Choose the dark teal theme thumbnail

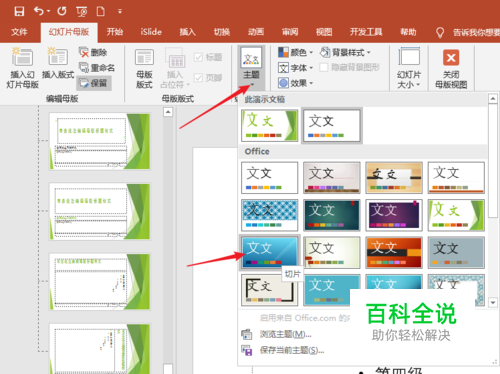[x=332, y=215]
